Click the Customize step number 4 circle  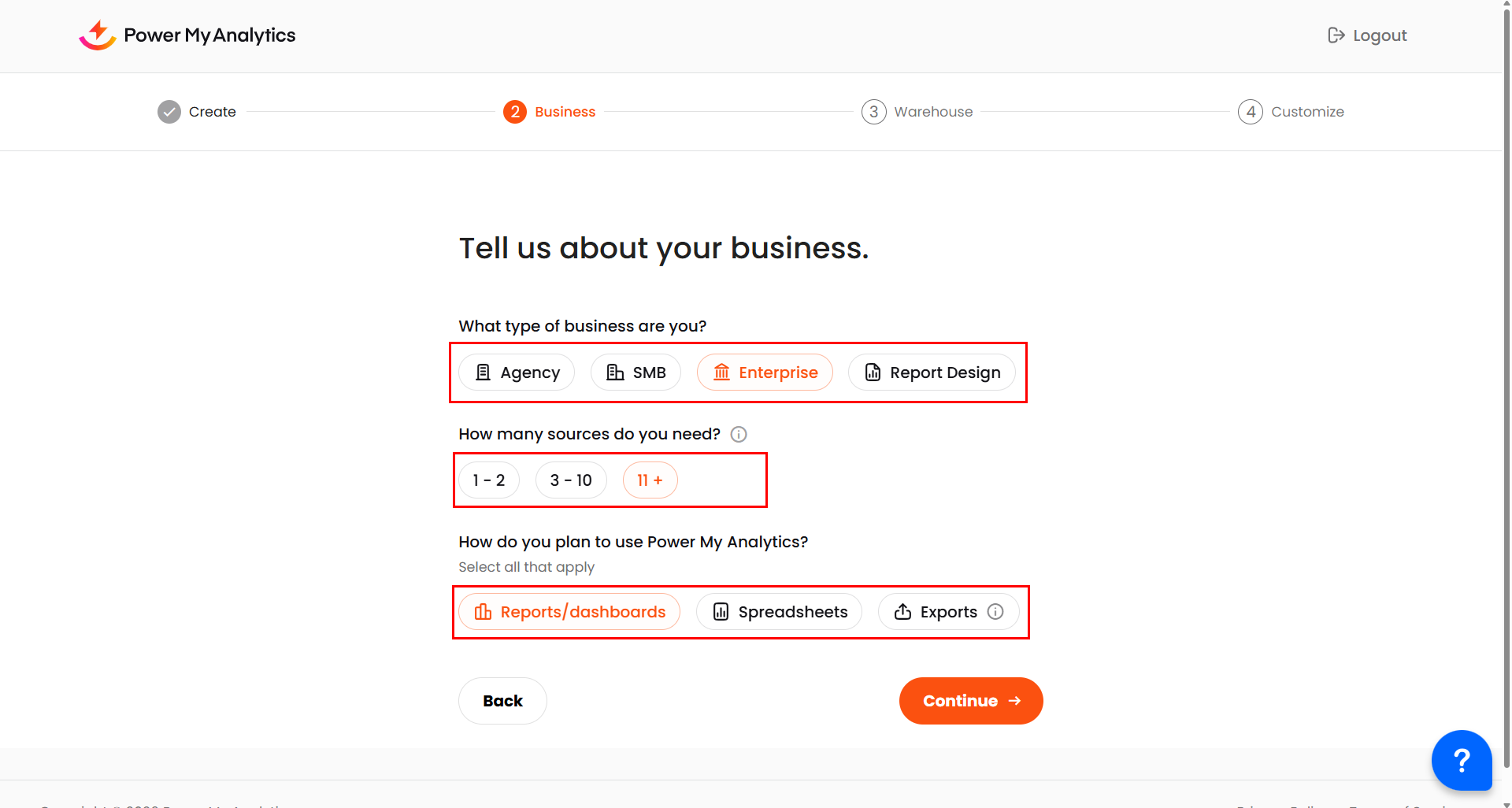pyautogui.click(x=1251, y=112)
